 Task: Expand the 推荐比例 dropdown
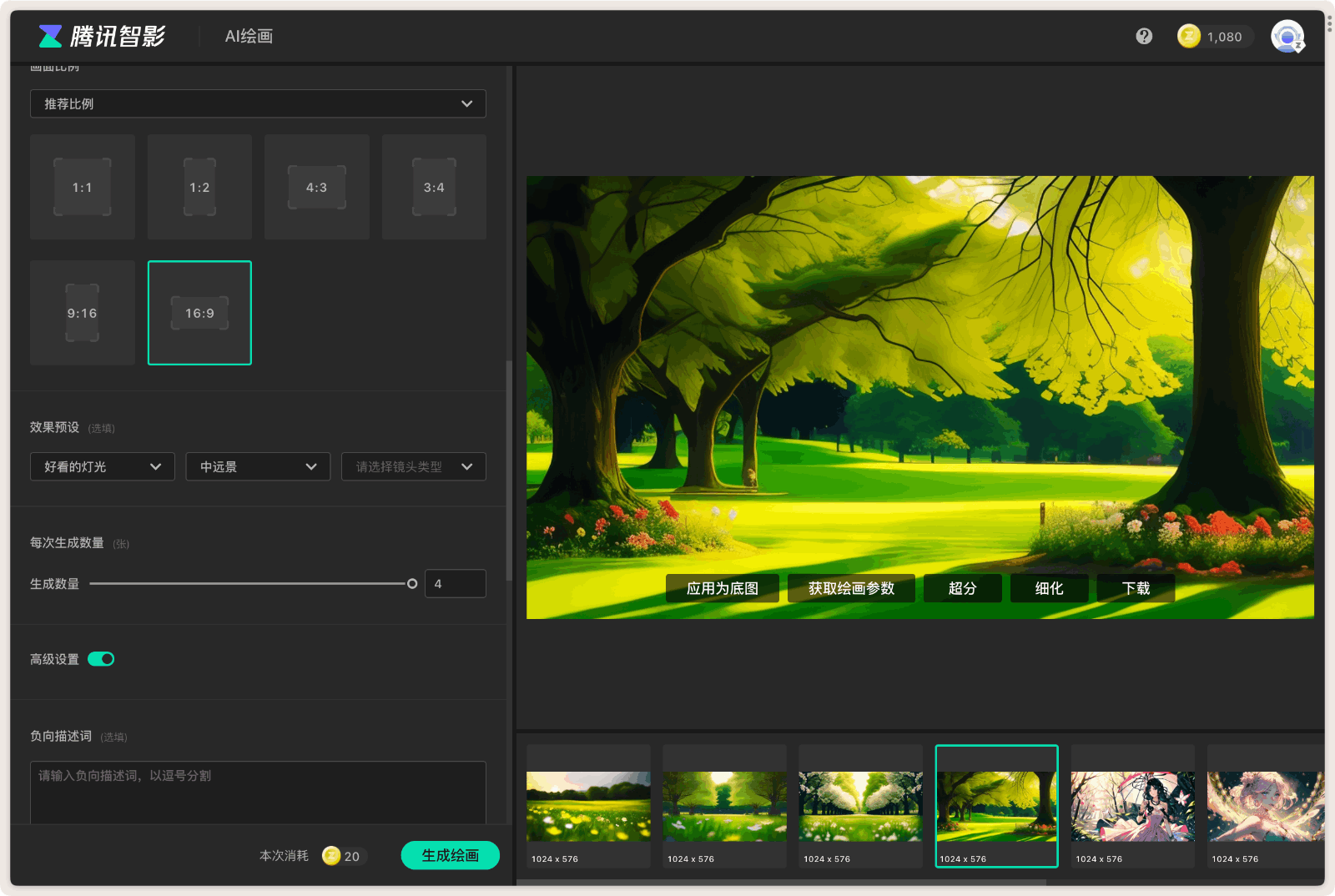(258, 103)
